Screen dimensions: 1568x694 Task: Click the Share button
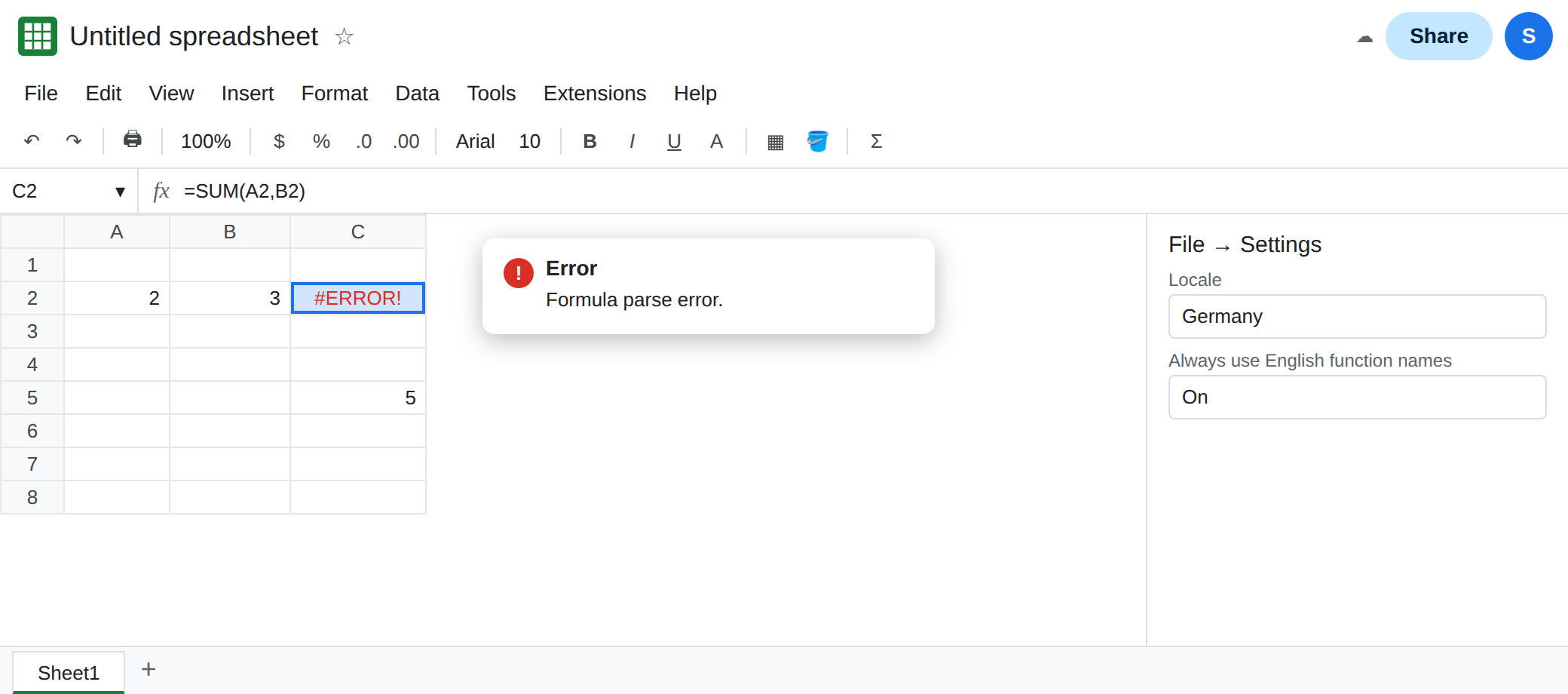[1438, 36]
